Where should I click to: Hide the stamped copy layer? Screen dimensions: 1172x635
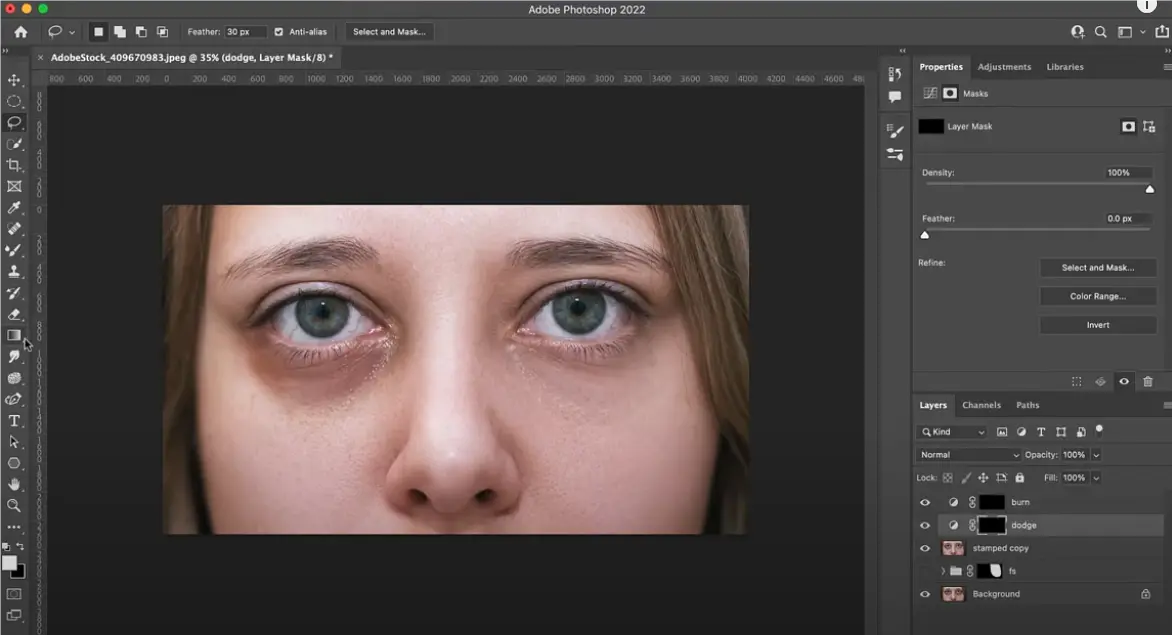click(925, 548)
